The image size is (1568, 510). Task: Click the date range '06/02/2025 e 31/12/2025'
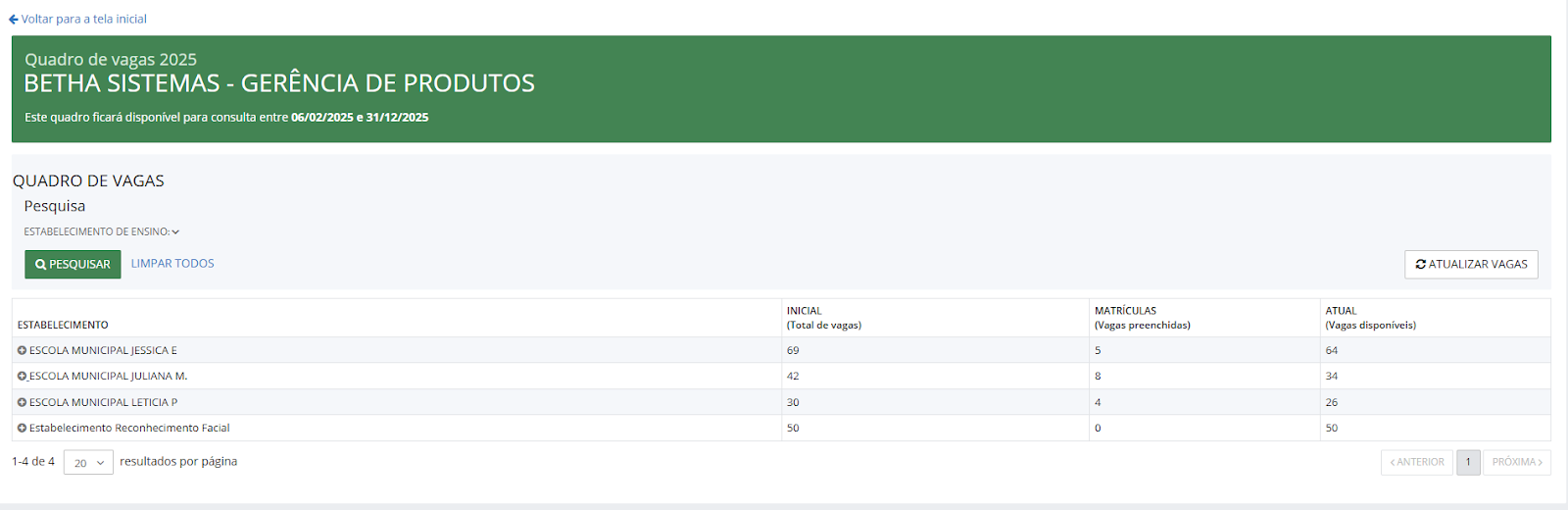360,118
